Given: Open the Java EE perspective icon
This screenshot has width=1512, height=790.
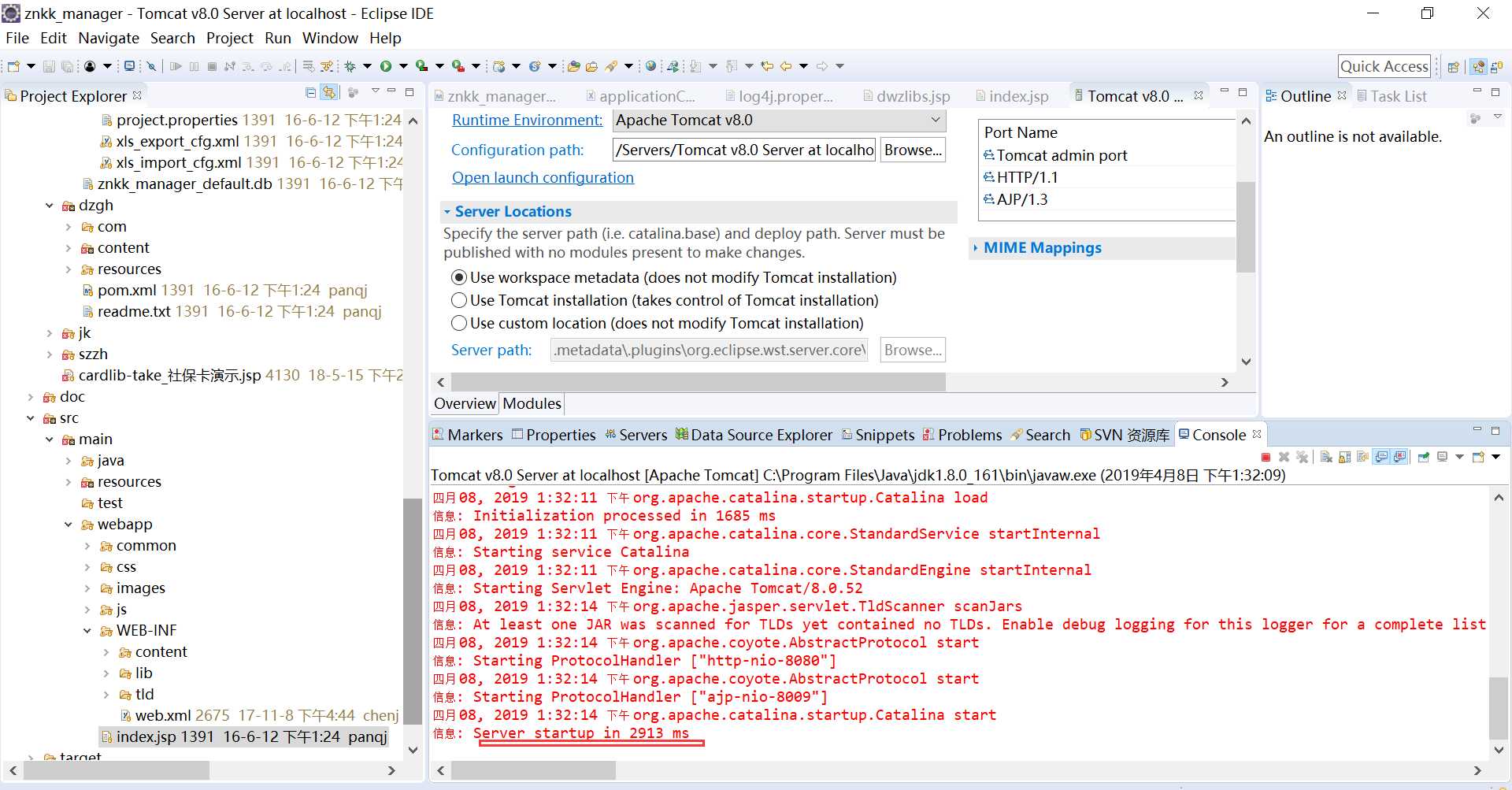Looking at the screenshot, I should pos(1479,67).
